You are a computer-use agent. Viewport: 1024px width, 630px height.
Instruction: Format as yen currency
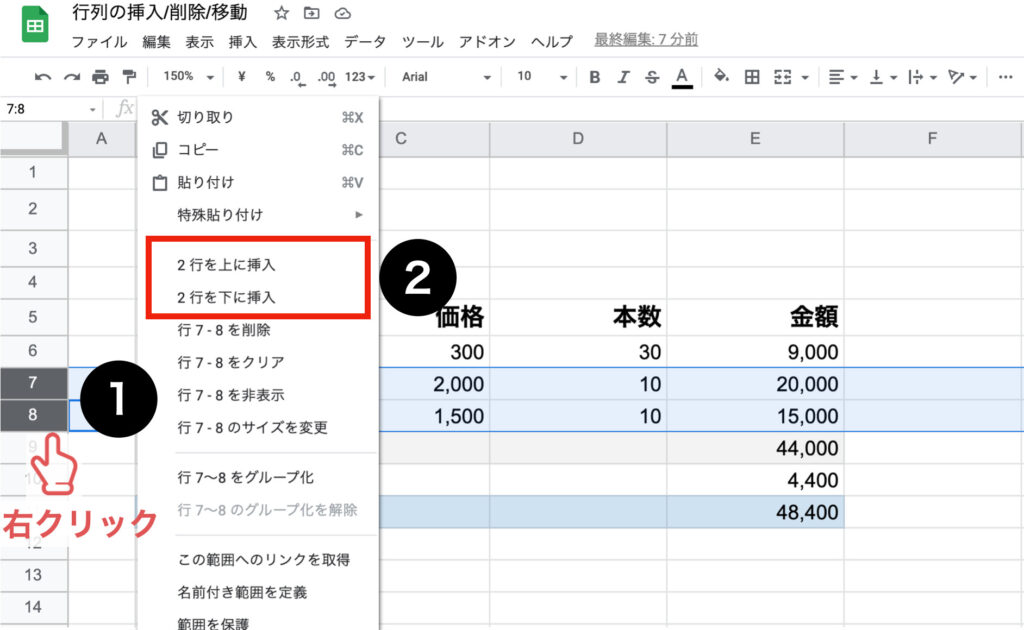[242, 77]
